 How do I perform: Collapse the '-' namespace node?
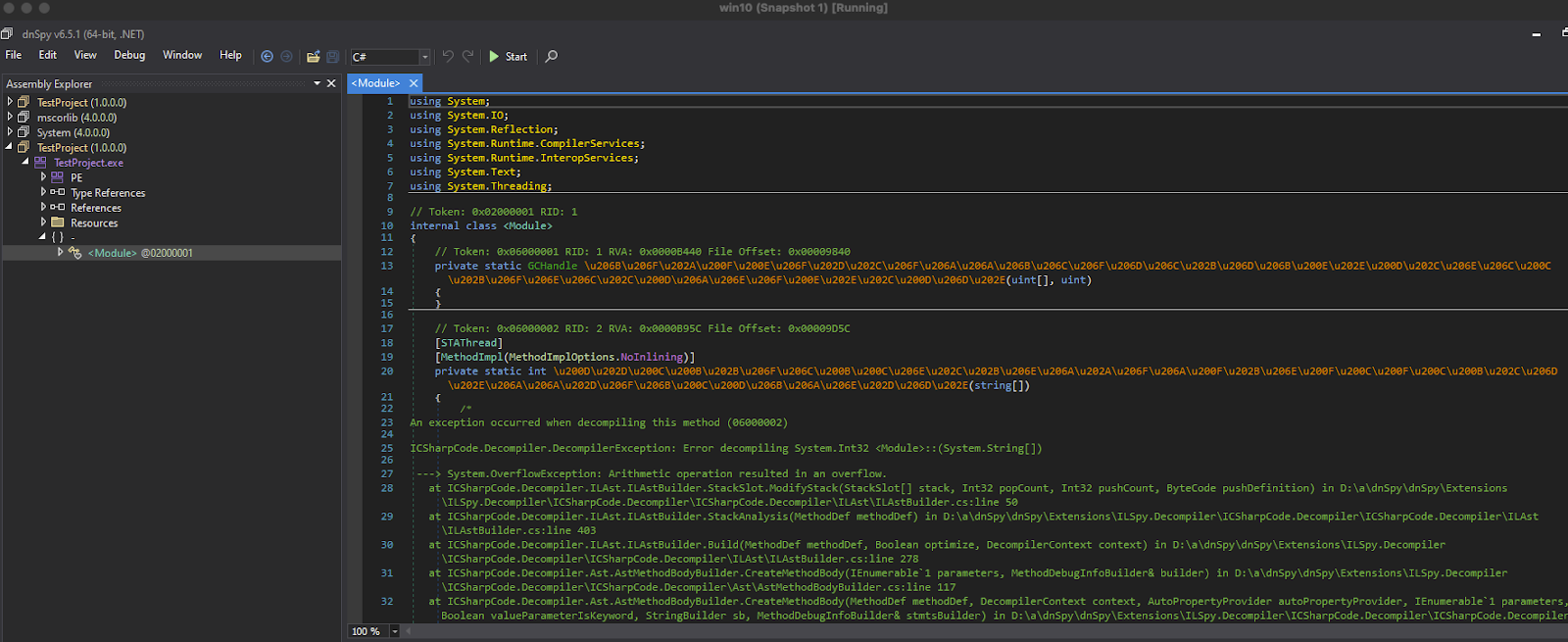pyautogui.click(x=42, y=237)
